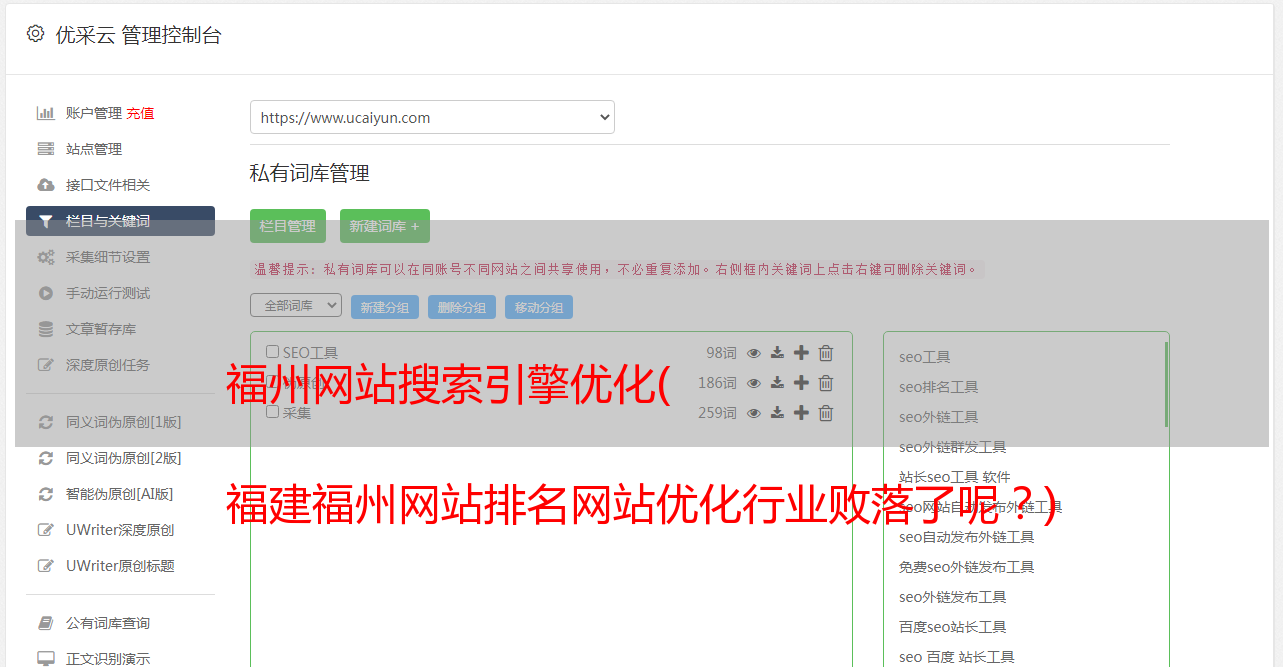Click the gear icon beside 优采云 管理控制台

(35, 34)
